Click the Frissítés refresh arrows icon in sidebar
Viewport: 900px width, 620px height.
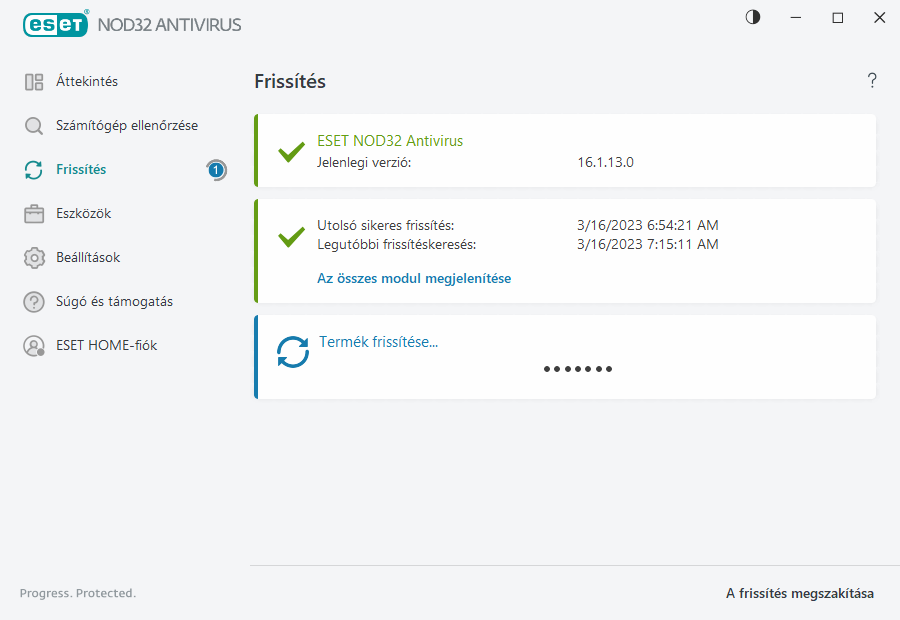[x=34, y=170]
